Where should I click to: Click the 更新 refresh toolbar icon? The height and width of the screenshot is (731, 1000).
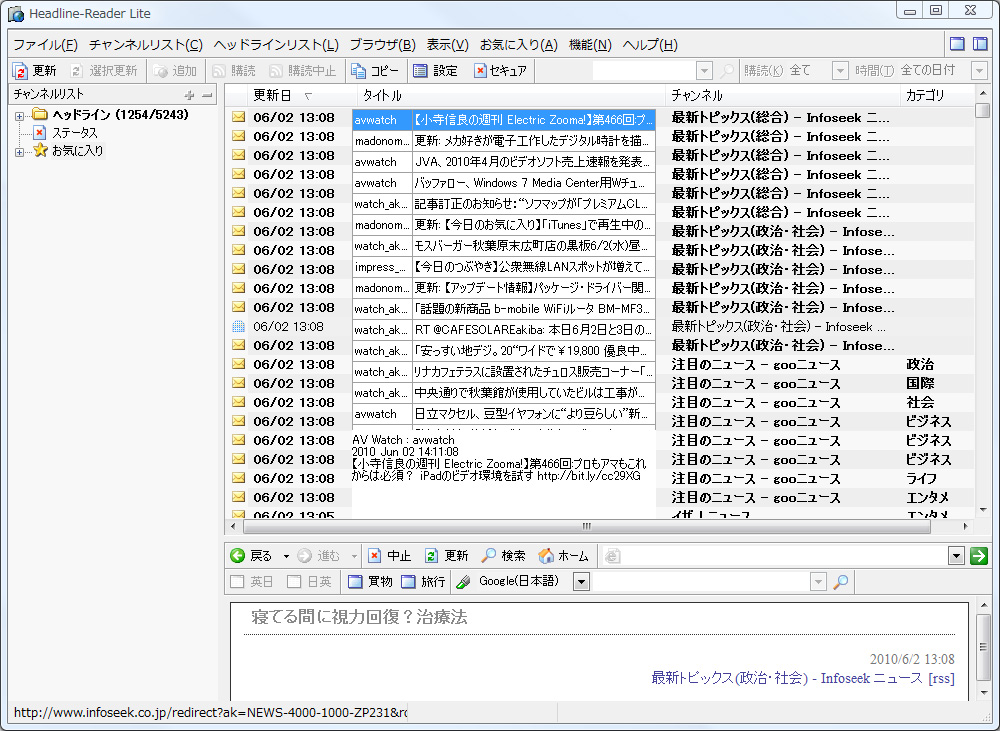point(20,71)
